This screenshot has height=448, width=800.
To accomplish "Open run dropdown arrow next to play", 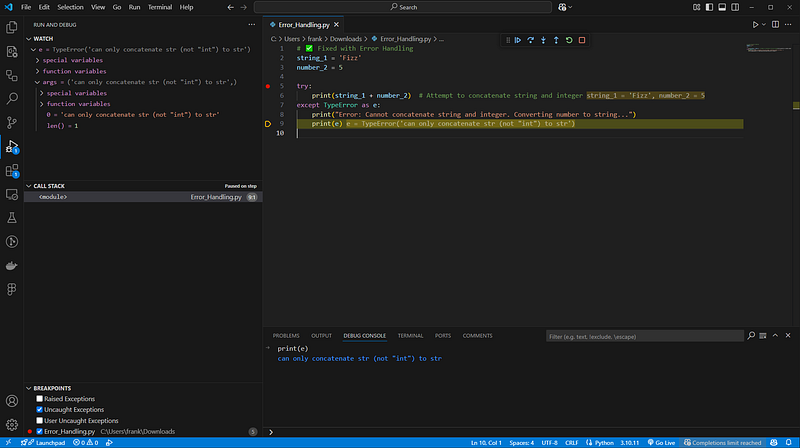I will (x=764, y=24).
